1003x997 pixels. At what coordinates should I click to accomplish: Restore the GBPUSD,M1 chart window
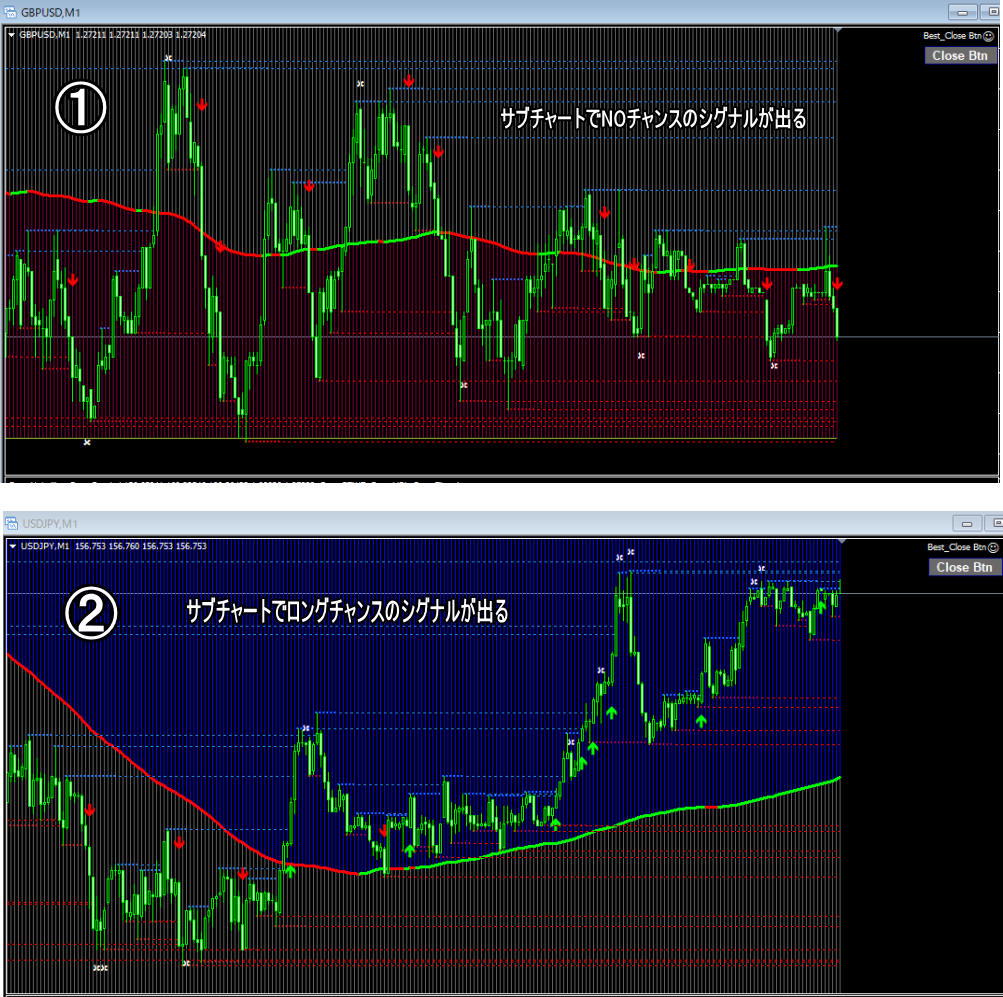coord(995,11)
